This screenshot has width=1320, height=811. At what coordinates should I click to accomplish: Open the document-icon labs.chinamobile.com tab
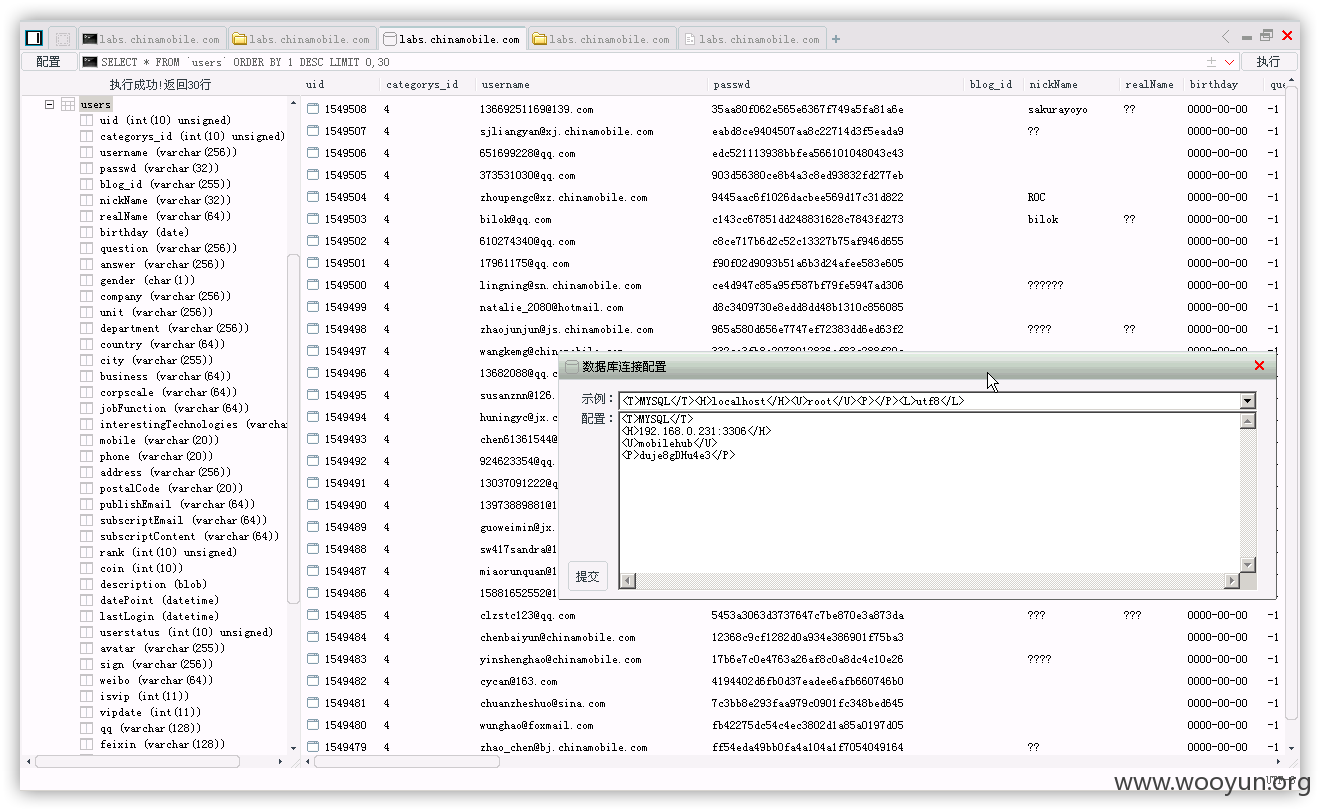[x=752, y=39]
